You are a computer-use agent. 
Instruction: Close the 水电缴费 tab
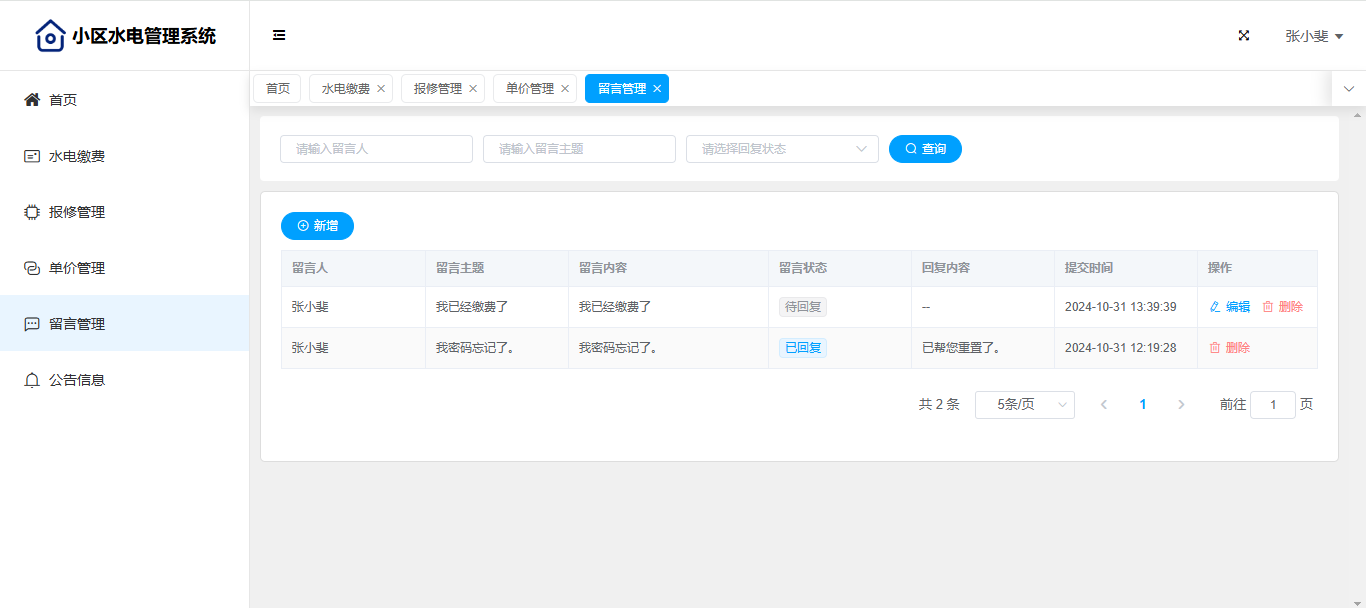[x=381, y=89]
